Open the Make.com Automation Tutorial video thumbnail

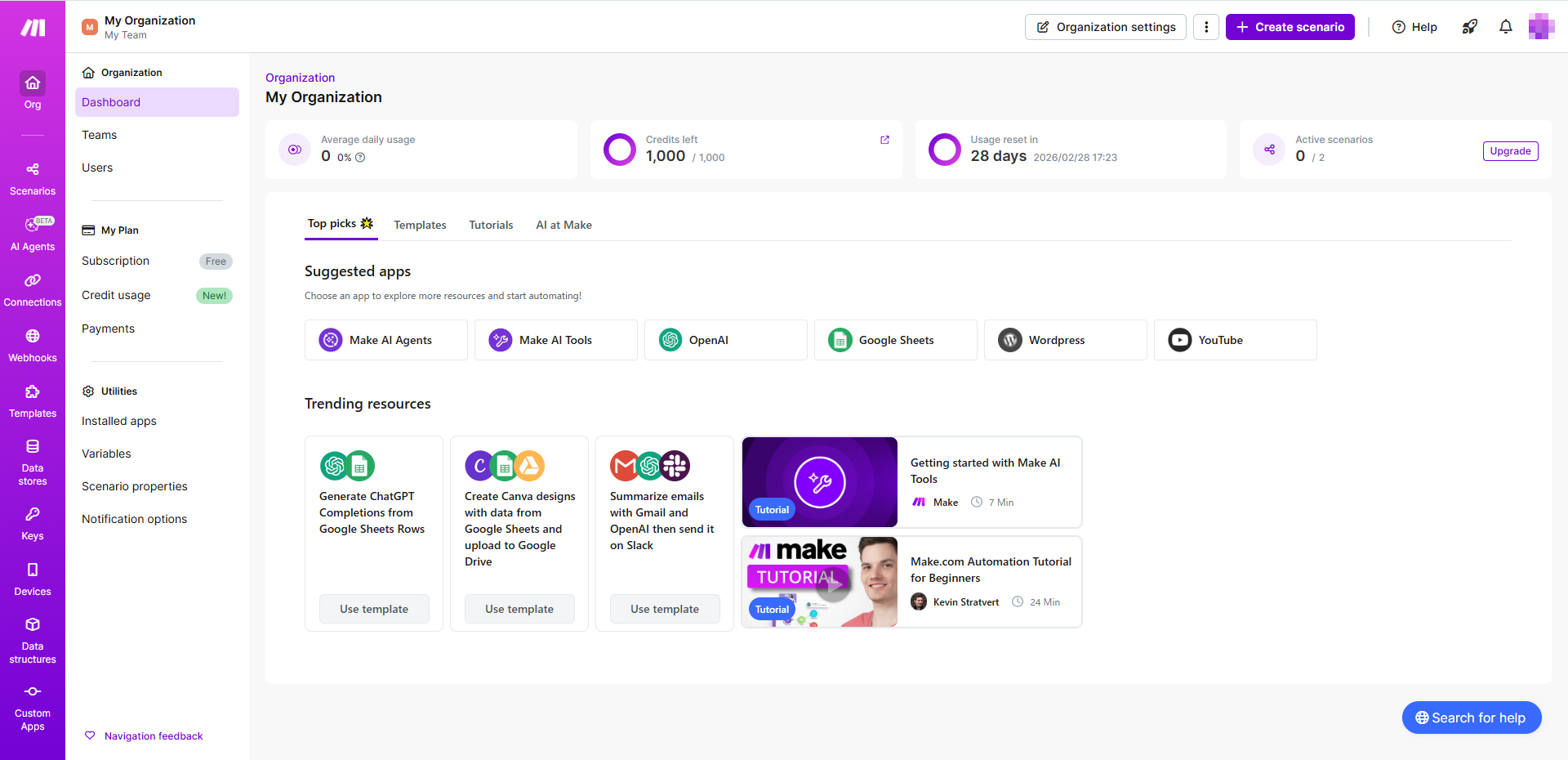coord(819,582)
